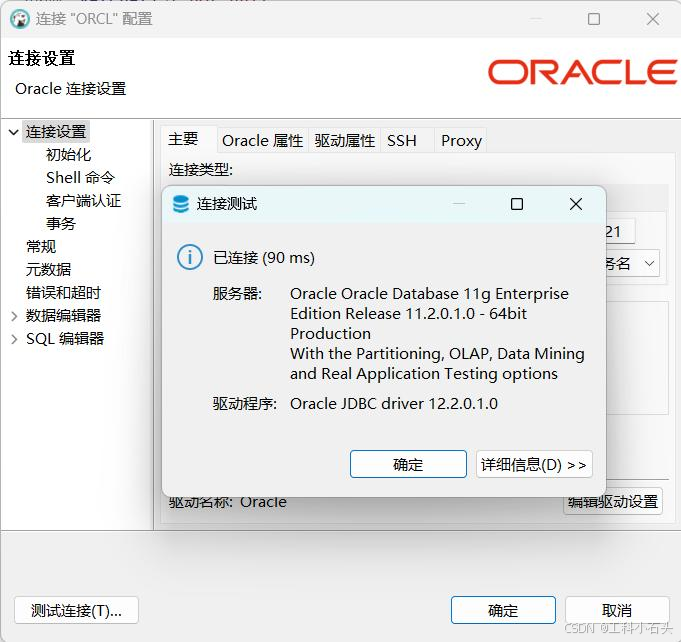Click the database icon in the 连接测试 dialog
Screen dimensions: 681x642
coord(181,204)
